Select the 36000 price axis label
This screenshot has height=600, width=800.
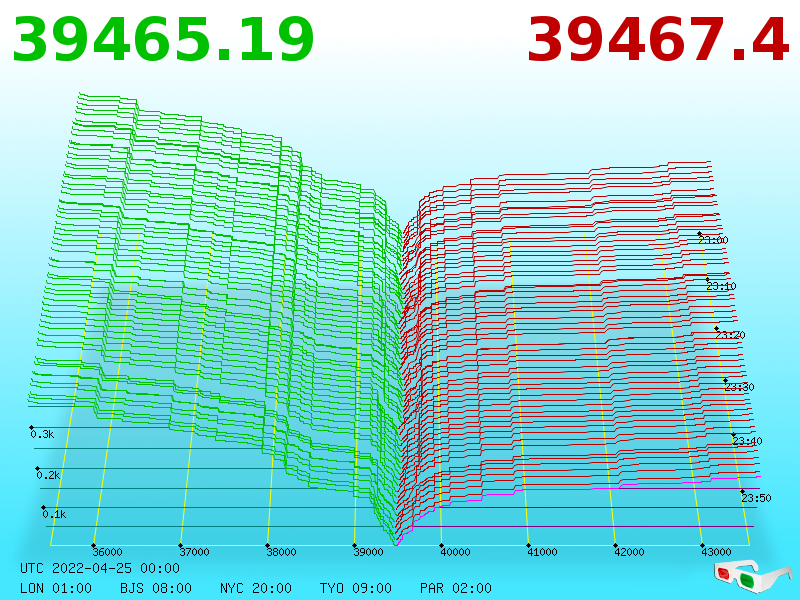107,552
